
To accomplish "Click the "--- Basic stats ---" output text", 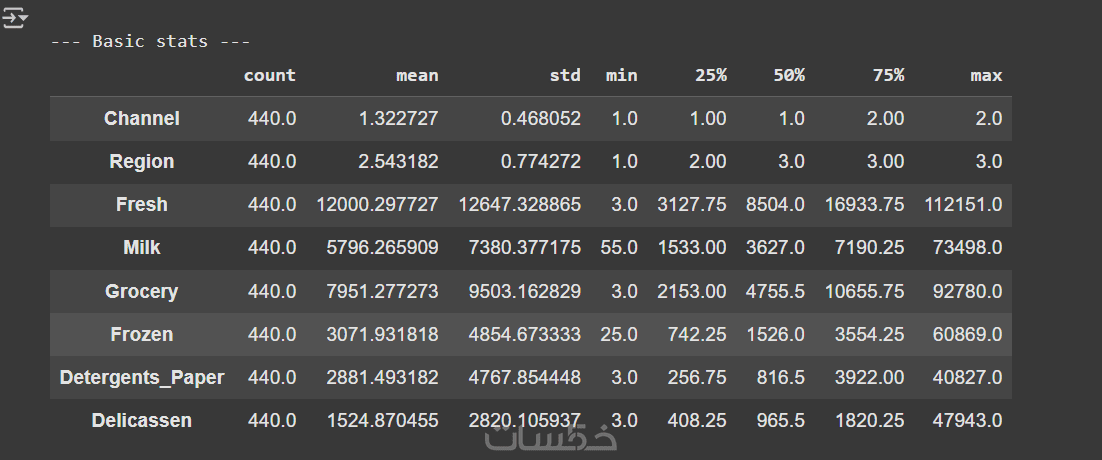I will click(x=151, y=41).
